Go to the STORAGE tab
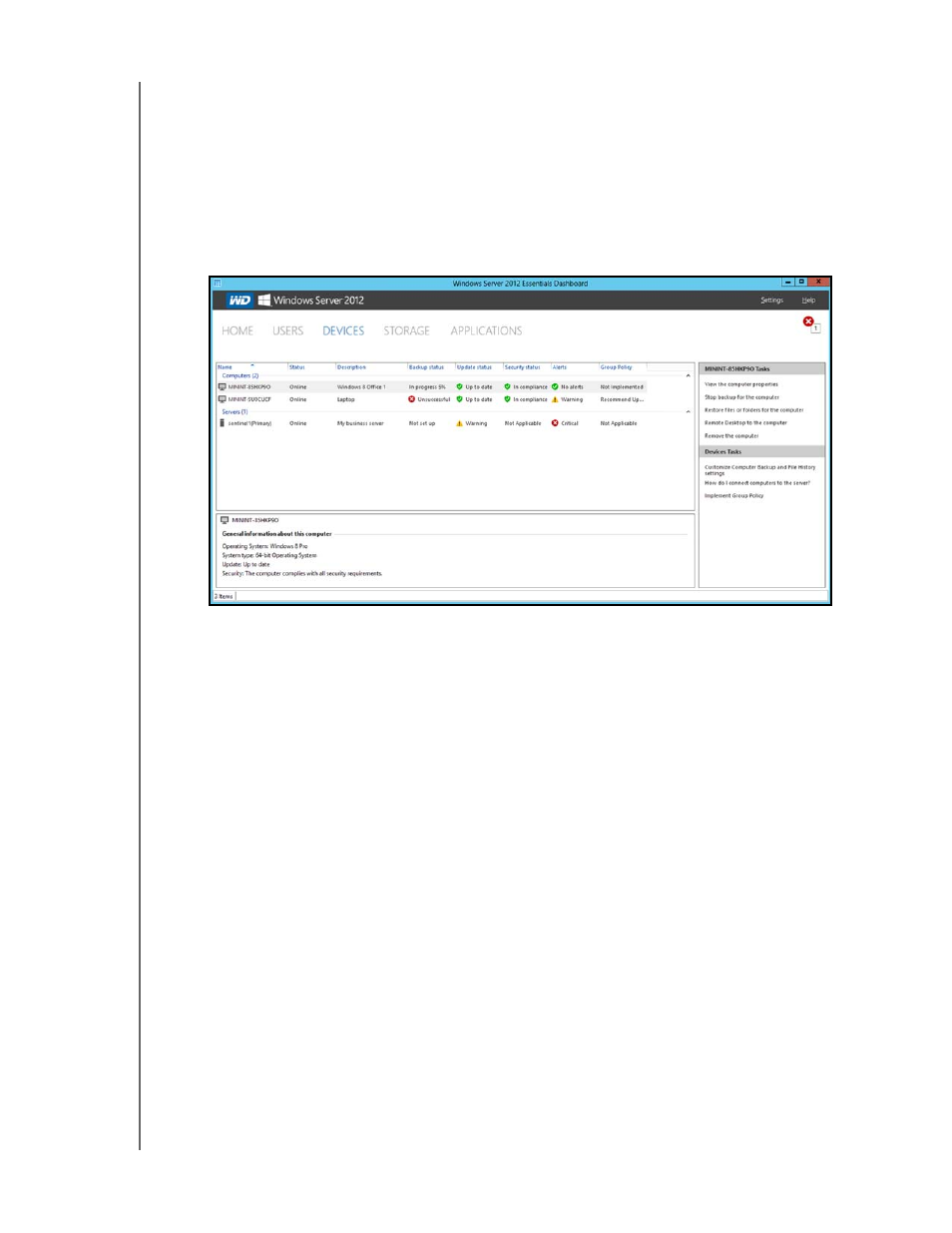This screenshot has height=1233, width=952. pos(407,330)
